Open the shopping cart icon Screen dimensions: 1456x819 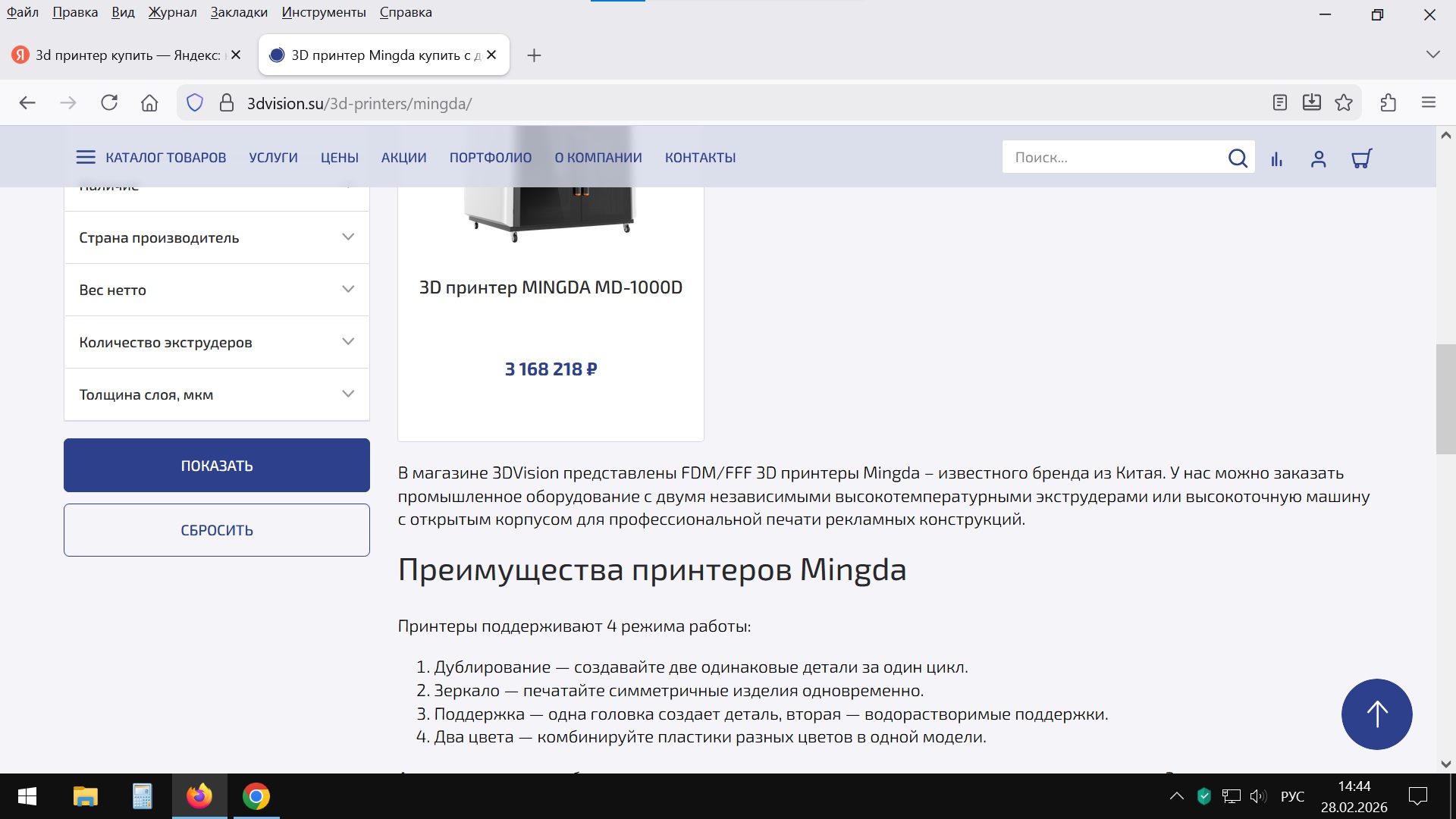tap(1362, 158)
